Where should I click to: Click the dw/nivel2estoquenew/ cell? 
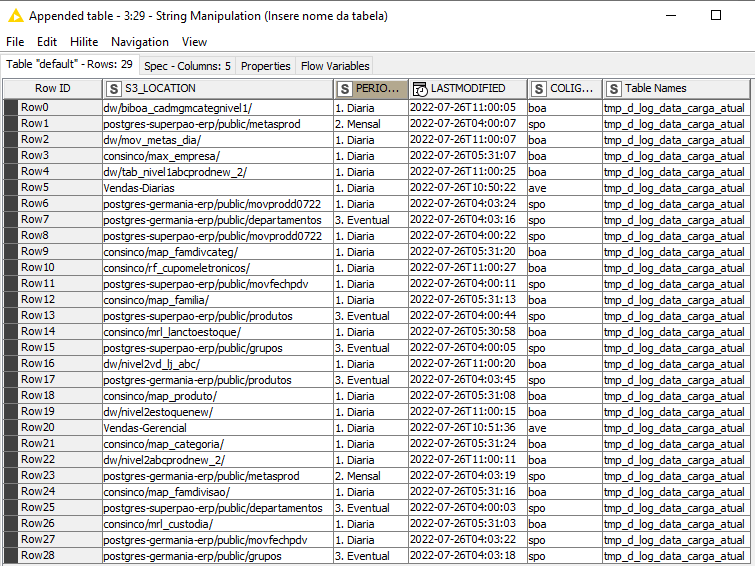[x=218, y=412]
